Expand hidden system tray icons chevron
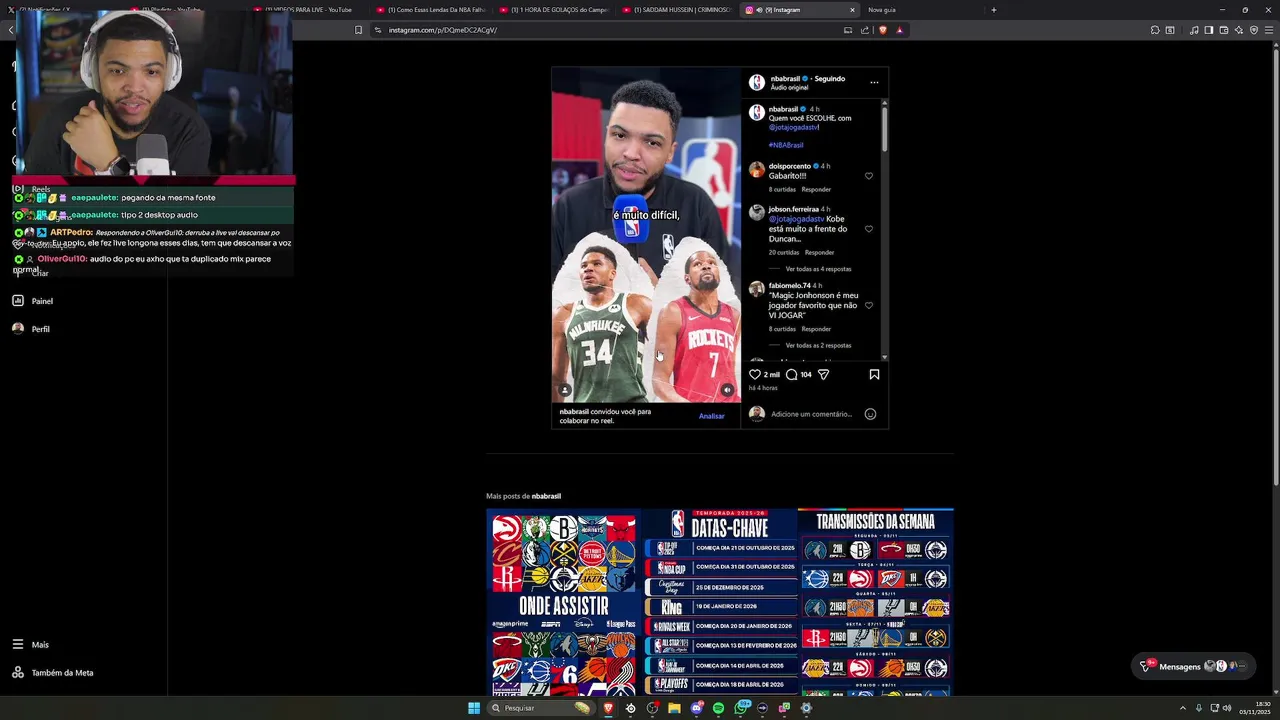 pyautogui.click(x=1184, y=708)
